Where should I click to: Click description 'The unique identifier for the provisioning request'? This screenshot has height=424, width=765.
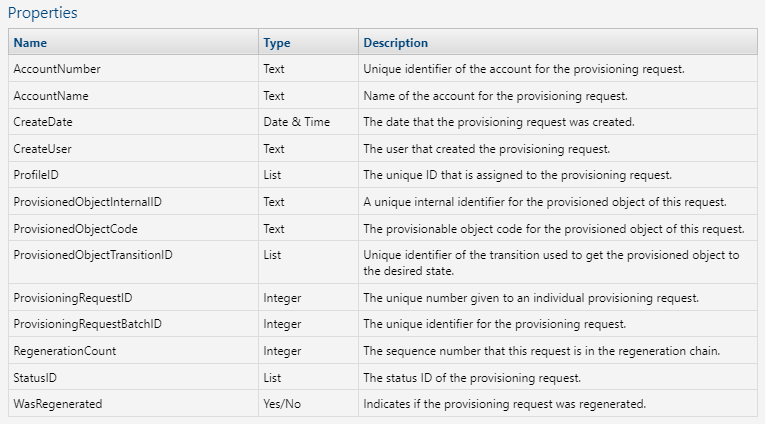pyautogui.click(x=495, y=324)
